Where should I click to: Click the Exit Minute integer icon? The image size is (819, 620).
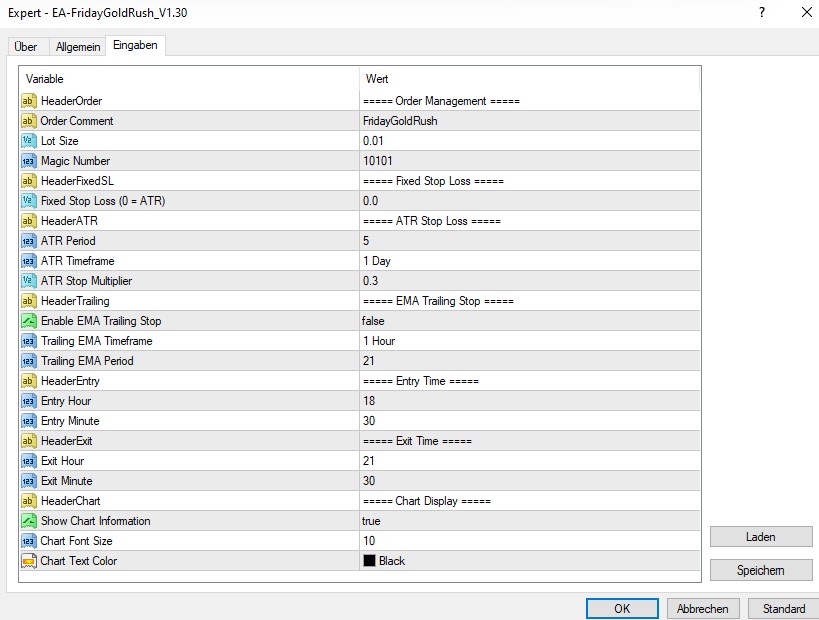pos(28,481)
